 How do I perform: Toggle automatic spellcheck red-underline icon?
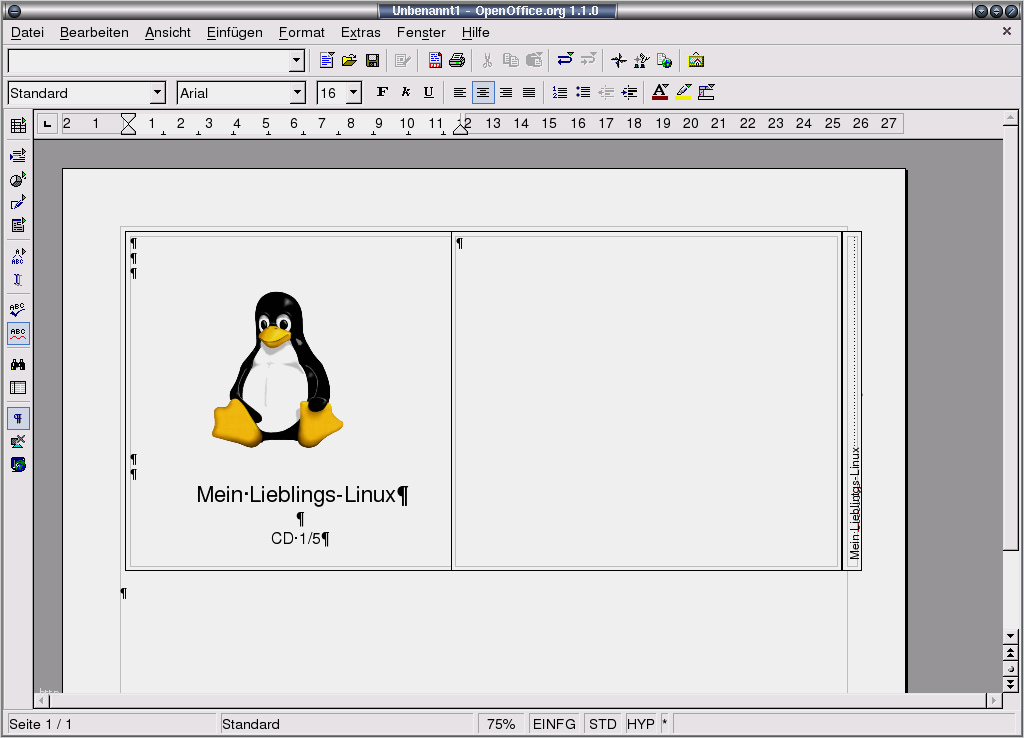(x=18, y=333)
